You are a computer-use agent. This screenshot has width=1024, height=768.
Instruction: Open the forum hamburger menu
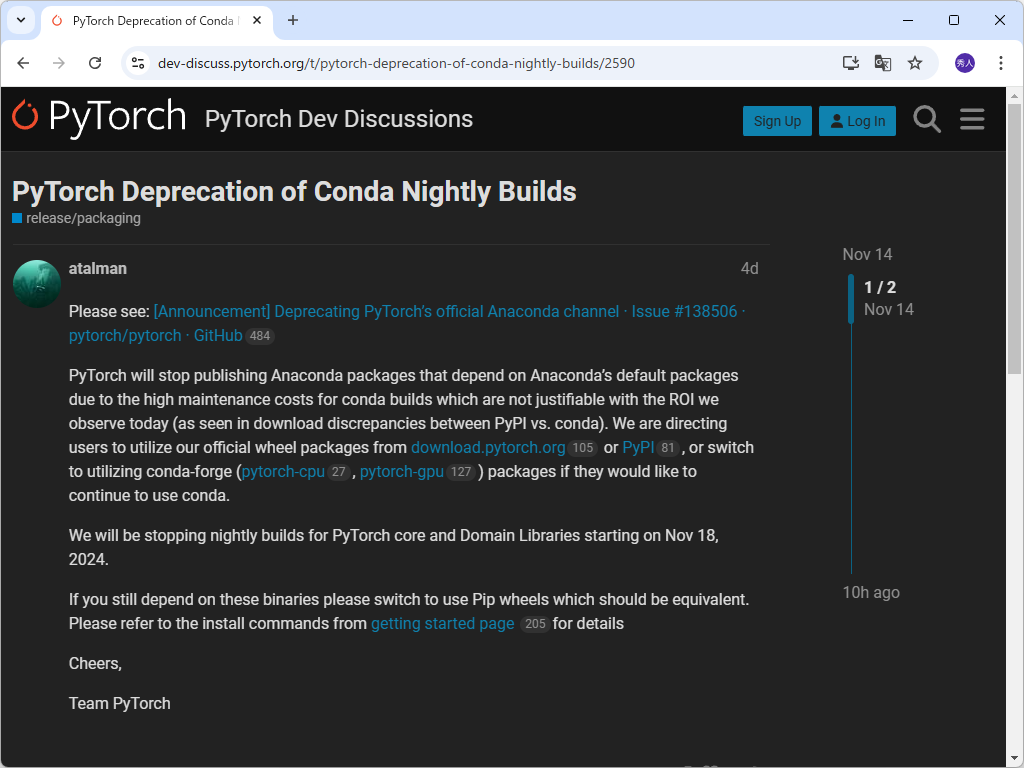tap(972, 120)
